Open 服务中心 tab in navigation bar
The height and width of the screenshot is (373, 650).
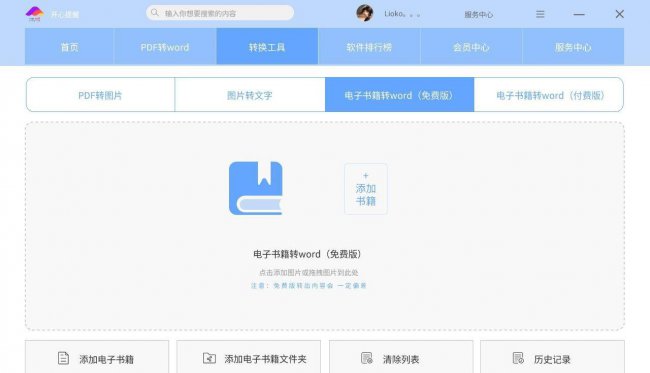[x=573, y=46]
